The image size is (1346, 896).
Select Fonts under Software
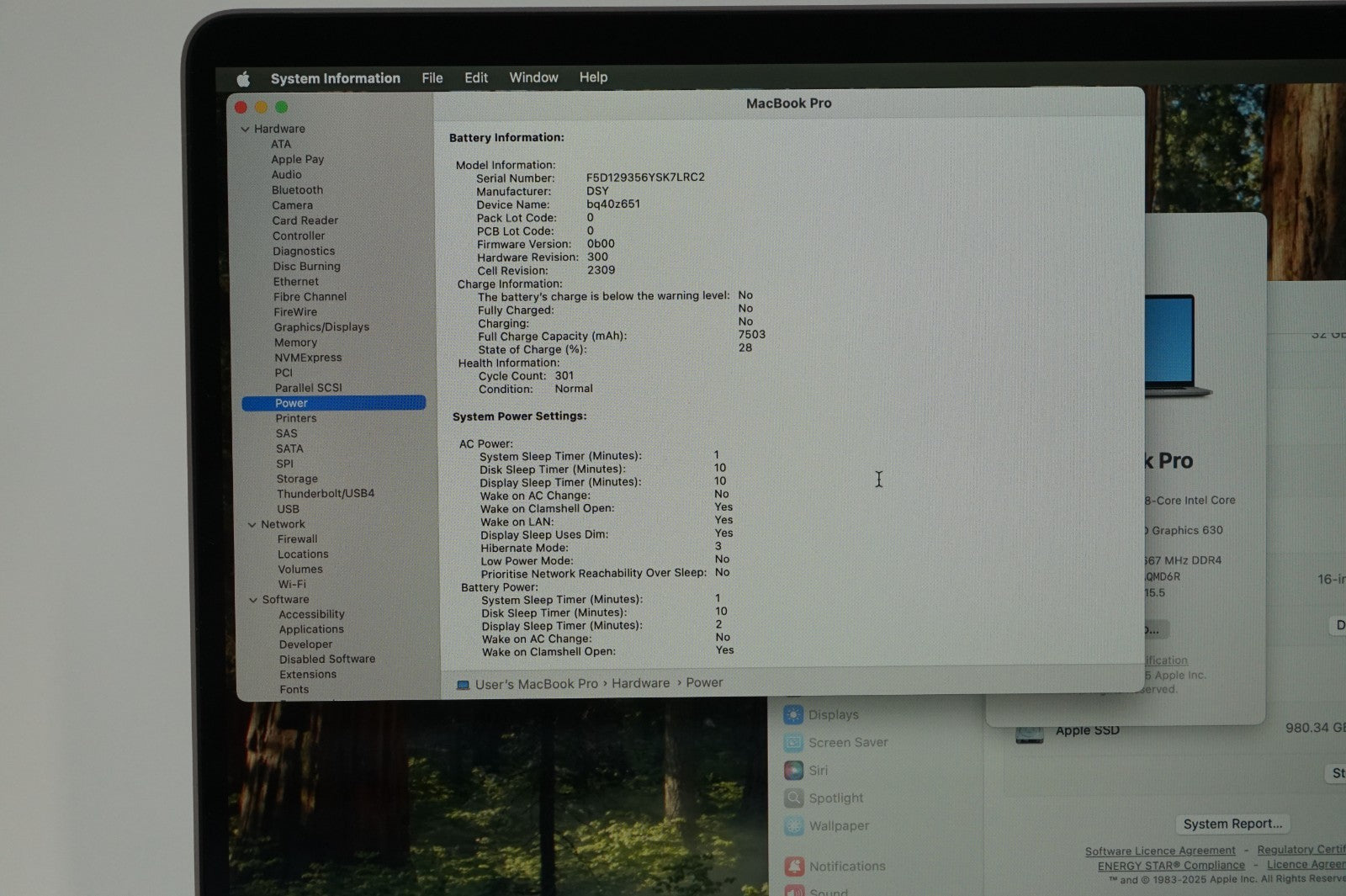point(294,690)
